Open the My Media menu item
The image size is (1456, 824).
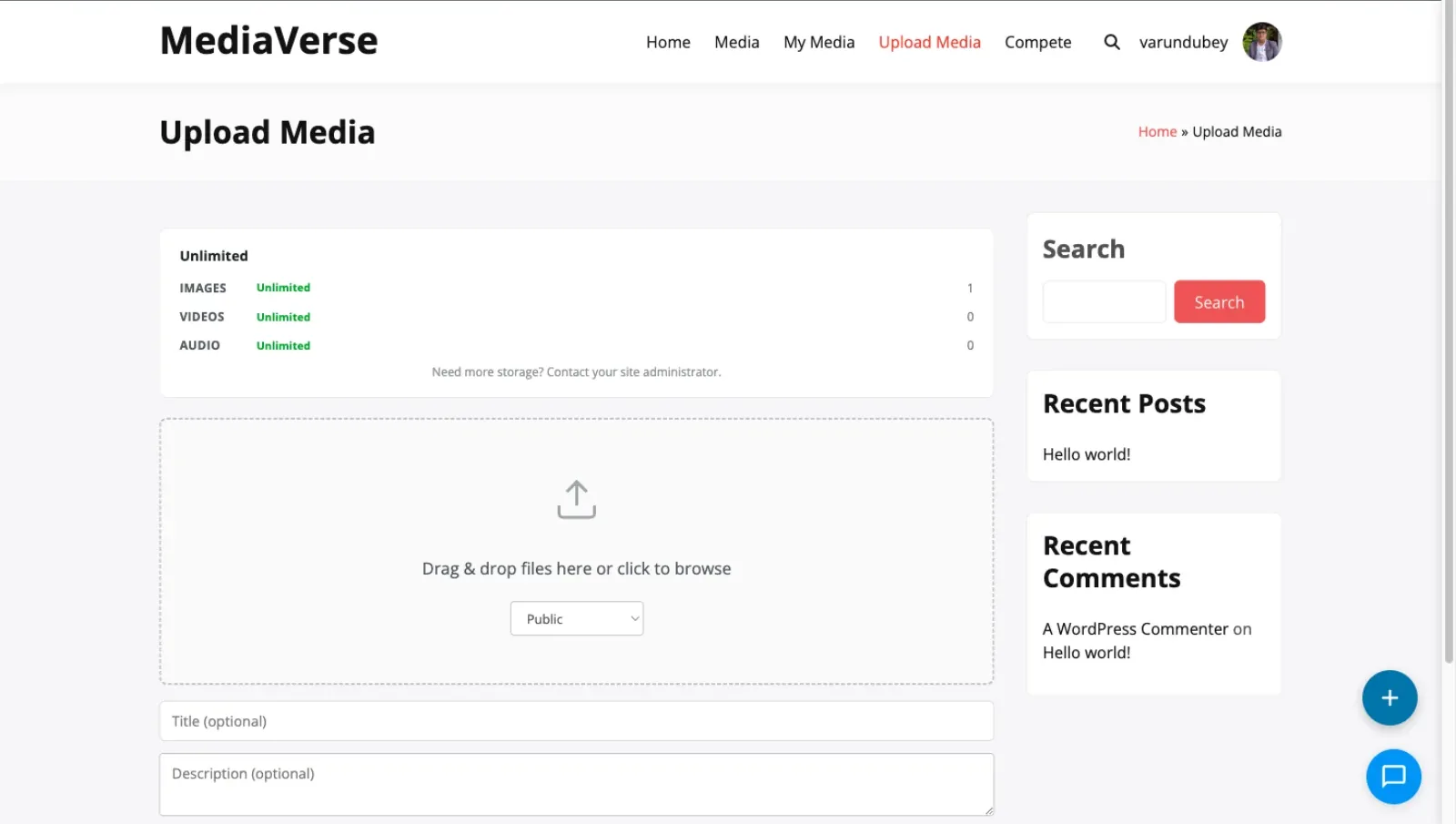(819, 42)
